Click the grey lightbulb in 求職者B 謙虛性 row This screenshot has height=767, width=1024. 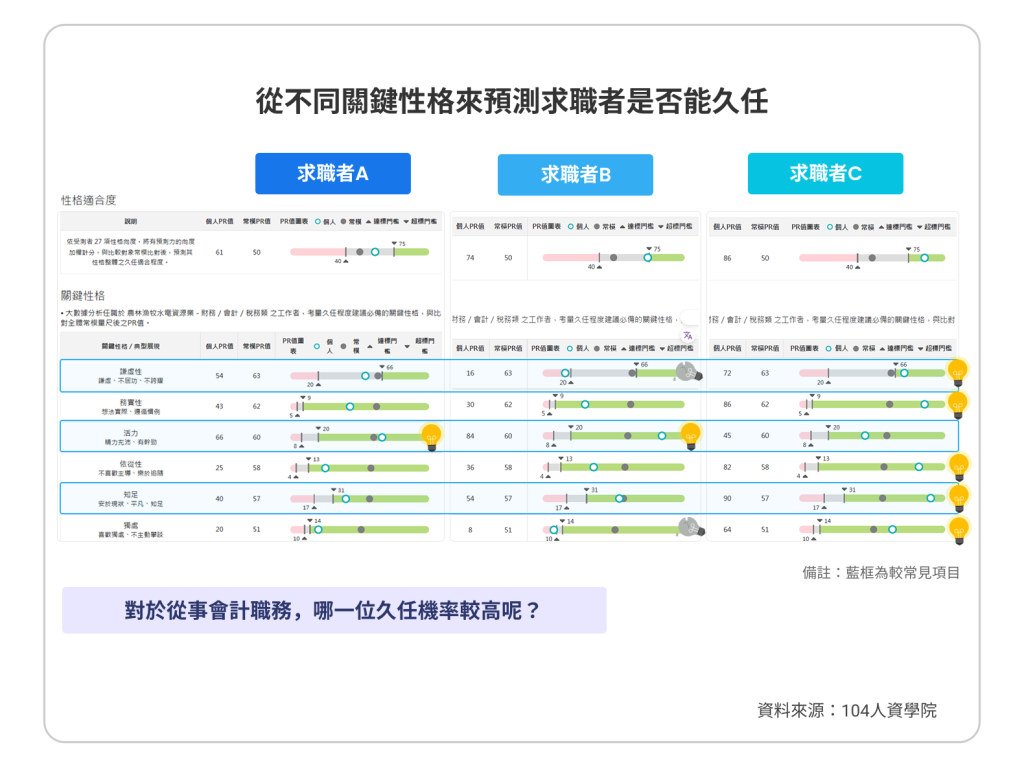click(688, 372)
